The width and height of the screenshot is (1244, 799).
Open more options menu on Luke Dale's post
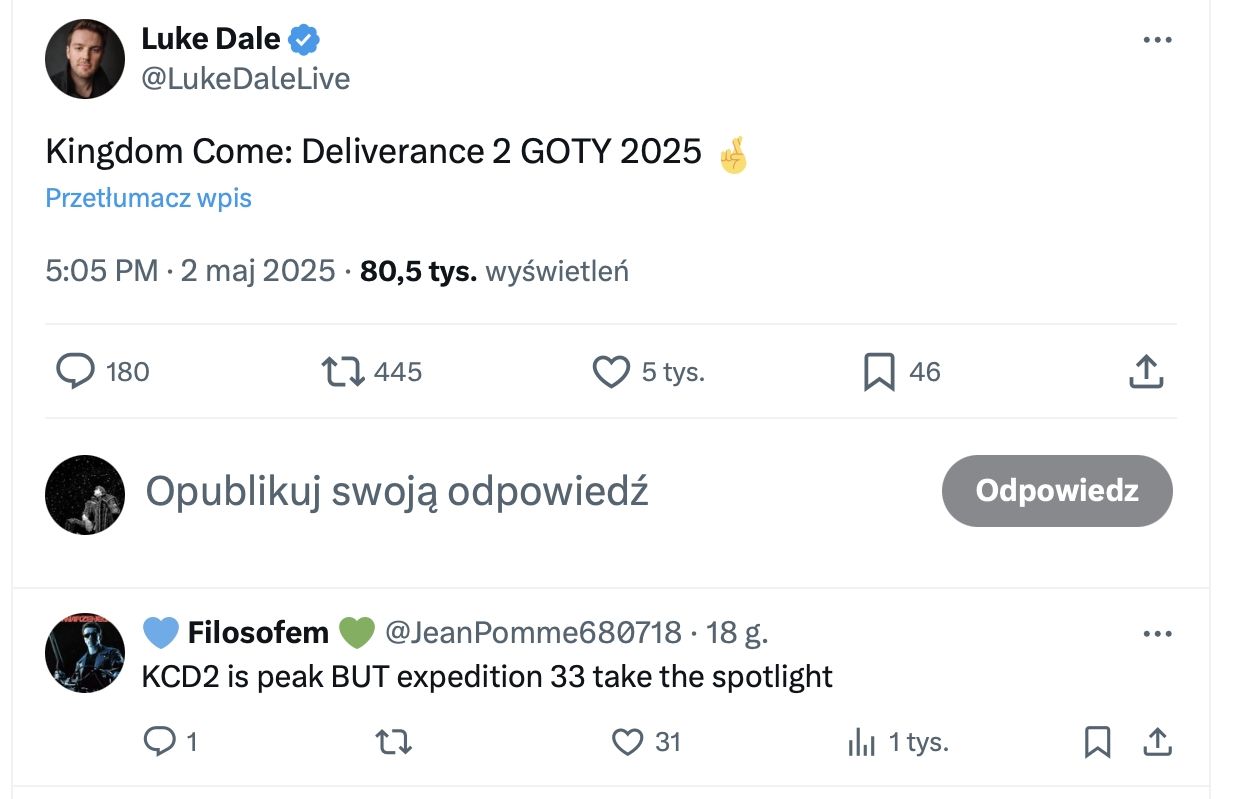[x=1156, y=40]
